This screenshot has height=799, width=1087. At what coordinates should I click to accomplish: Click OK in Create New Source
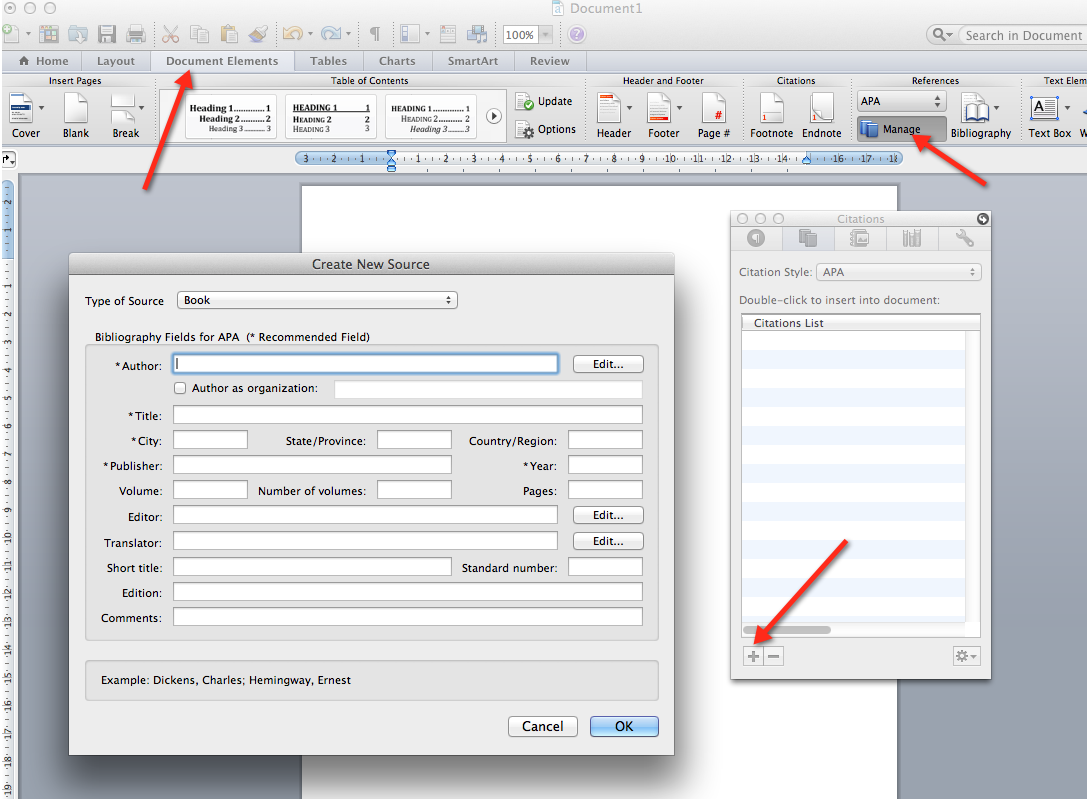pyautogui.click(x=624, y=726)
